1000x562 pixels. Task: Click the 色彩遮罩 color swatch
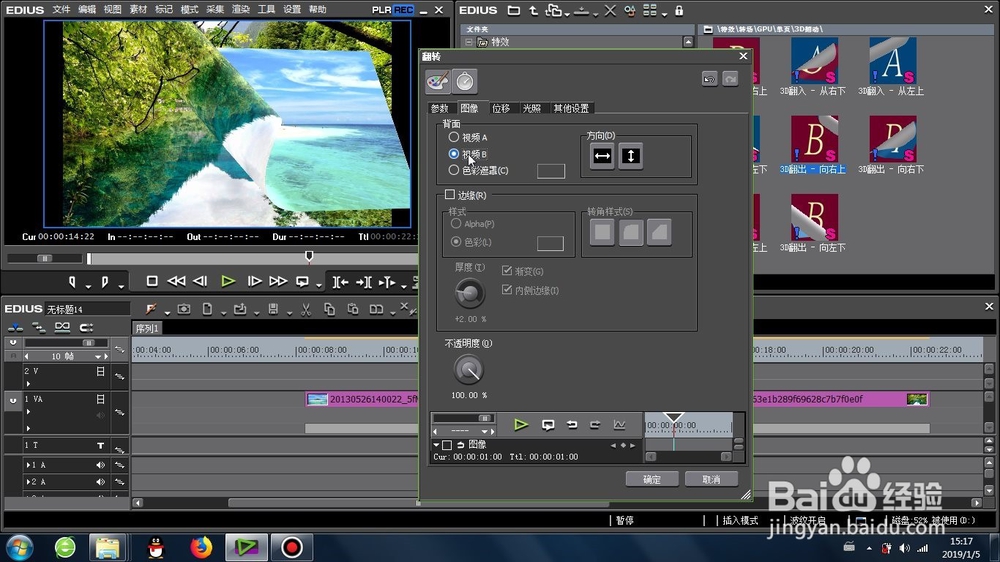(550, 171)
